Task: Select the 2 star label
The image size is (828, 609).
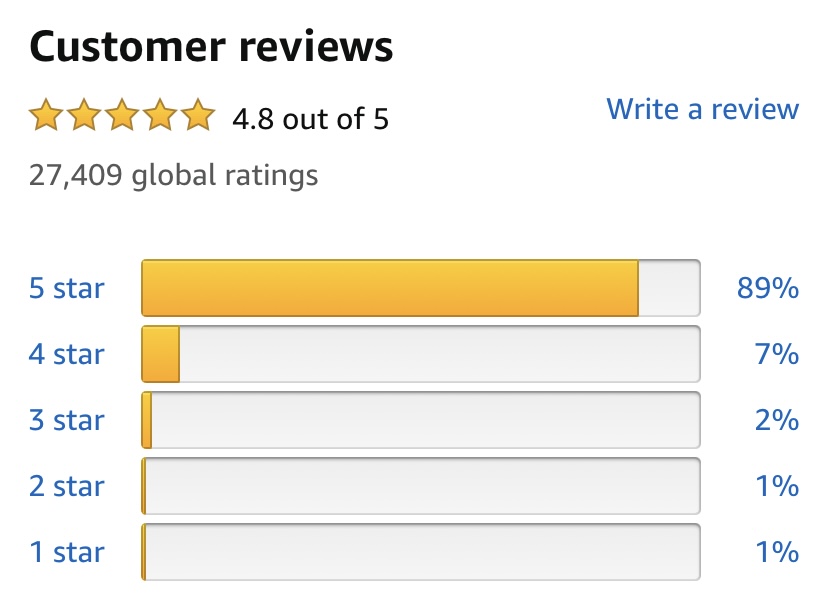Action: (x=67, y=486)
